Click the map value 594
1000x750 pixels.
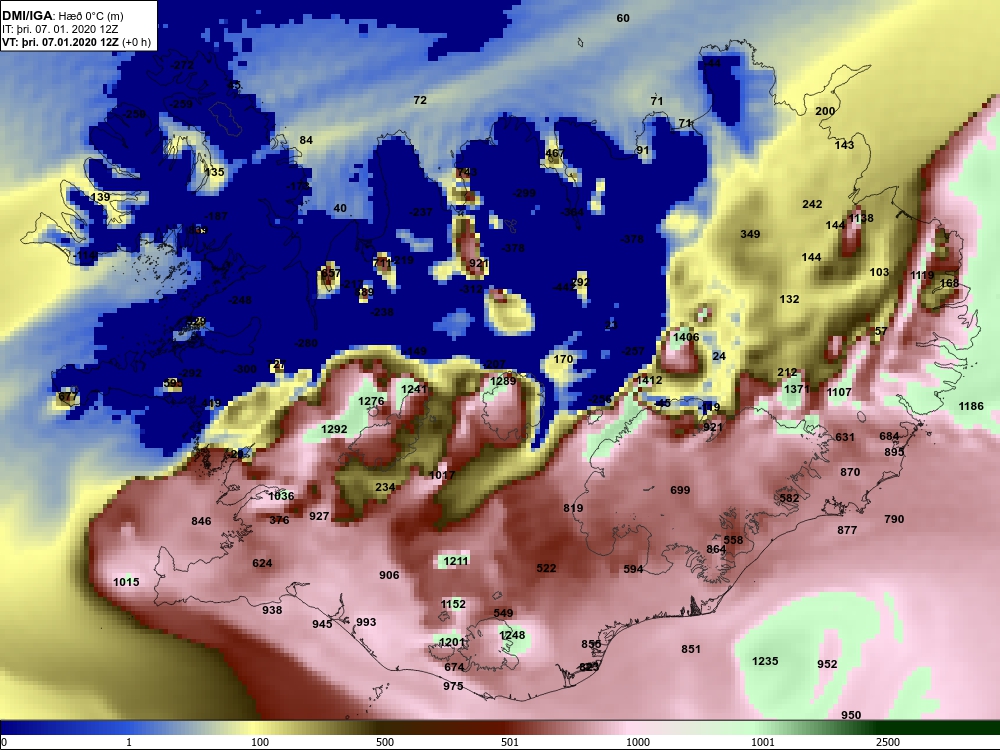pos(633,570)
